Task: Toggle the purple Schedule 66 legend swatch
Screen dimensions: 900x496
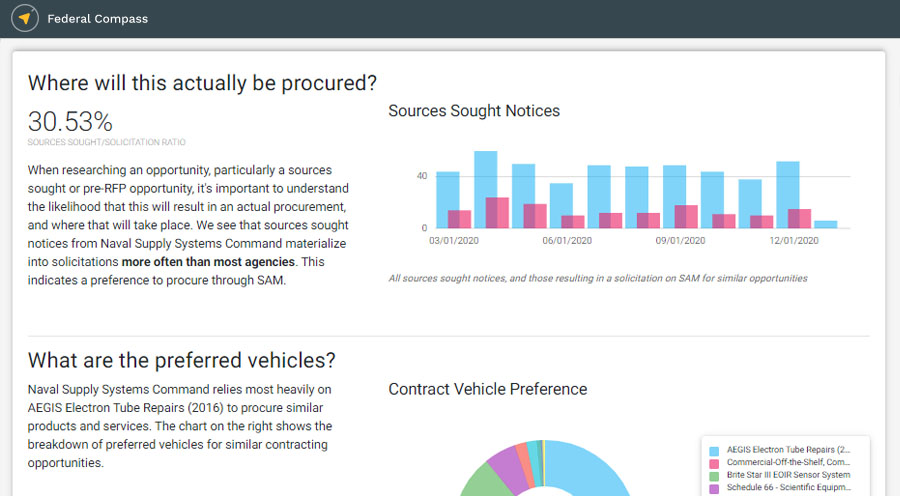Action: click(714, 489)
